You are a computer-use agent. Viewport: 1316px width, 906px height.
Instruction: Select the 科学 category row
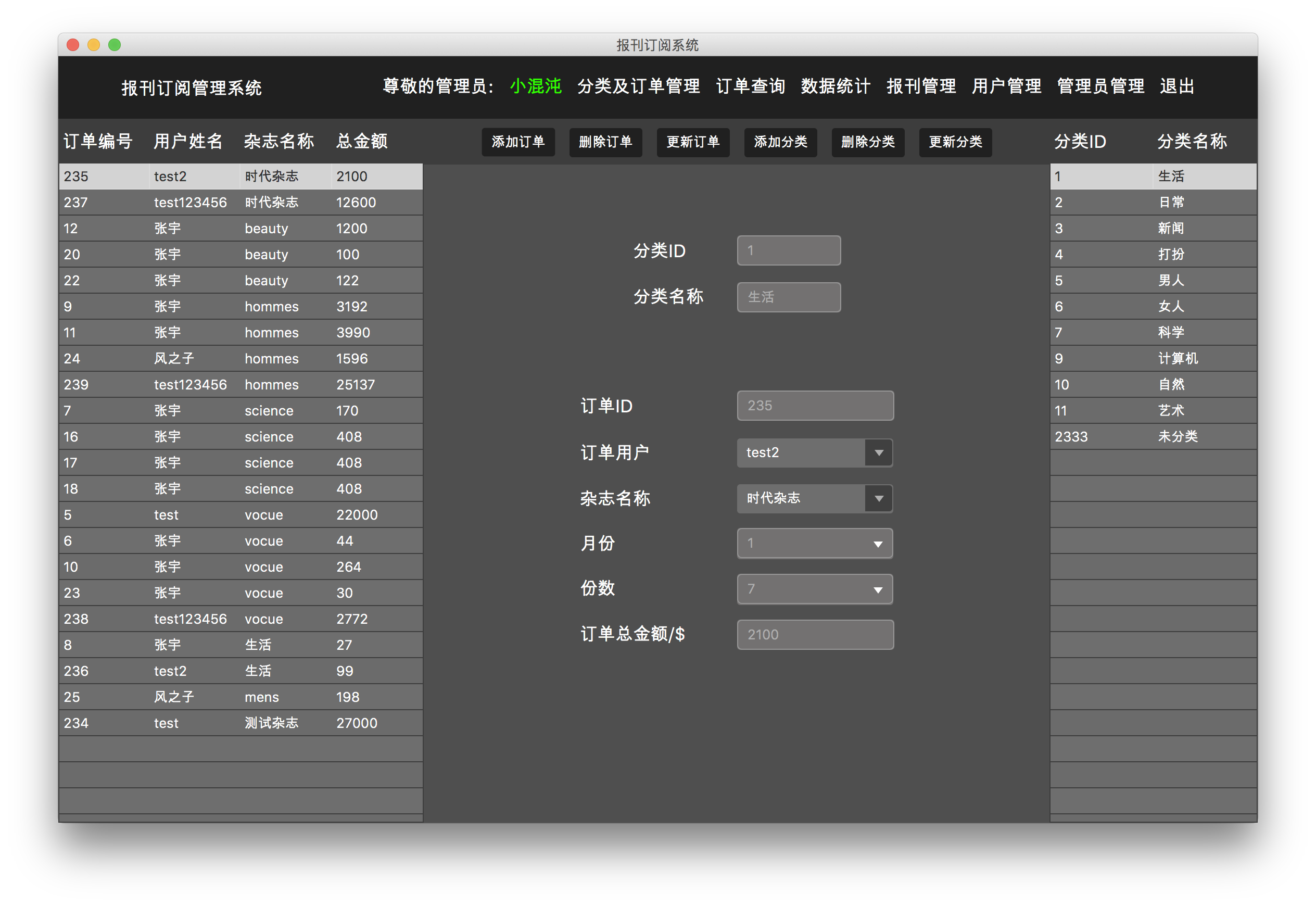[1152, 332]
